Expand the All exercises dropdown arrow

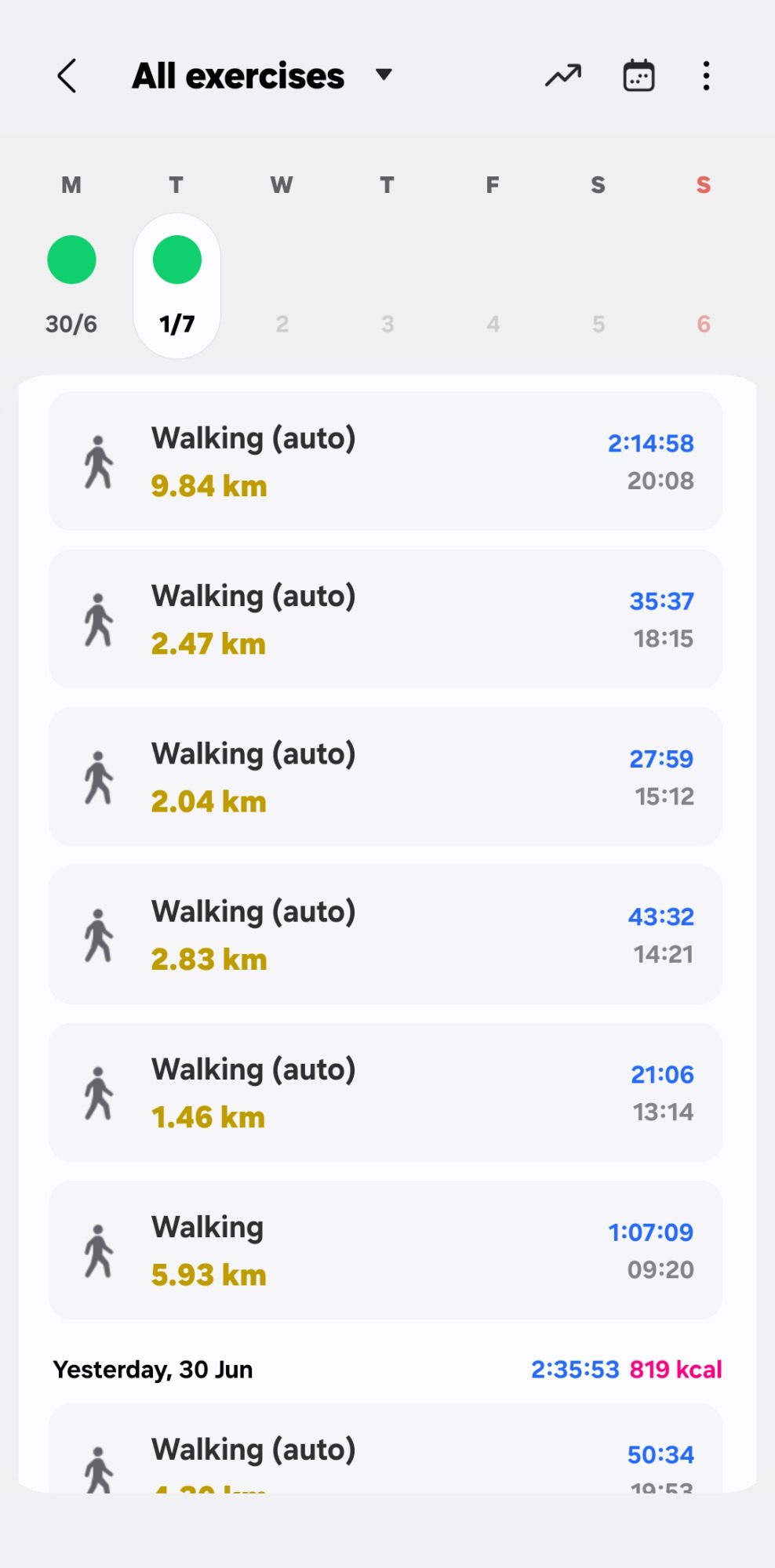tap(384, 75)
